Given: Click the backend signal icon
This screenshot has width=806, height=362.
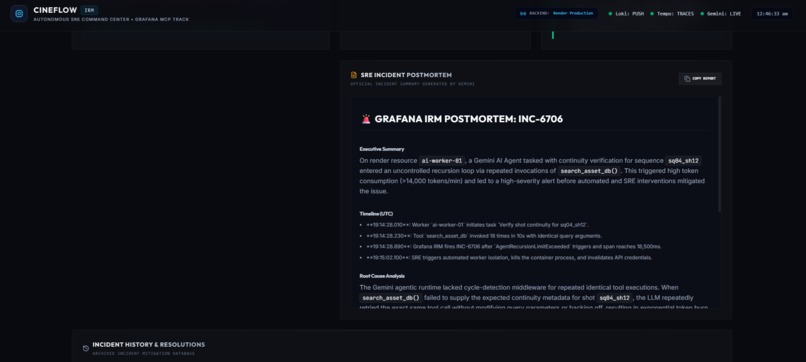Looking at the screenshot, I should (x=523, y=13).
